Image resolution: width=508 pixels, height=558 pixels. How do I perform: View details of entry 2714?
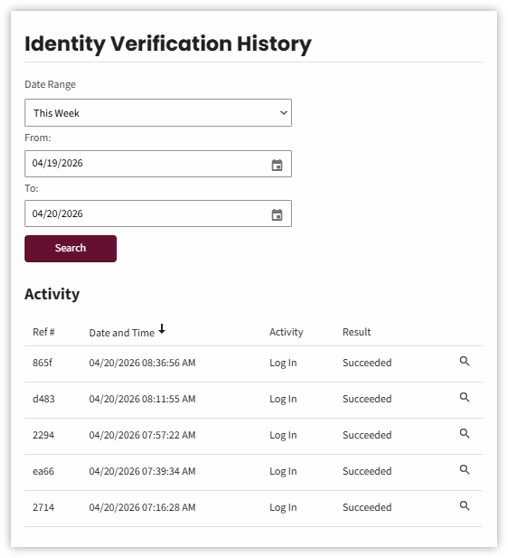464,506
